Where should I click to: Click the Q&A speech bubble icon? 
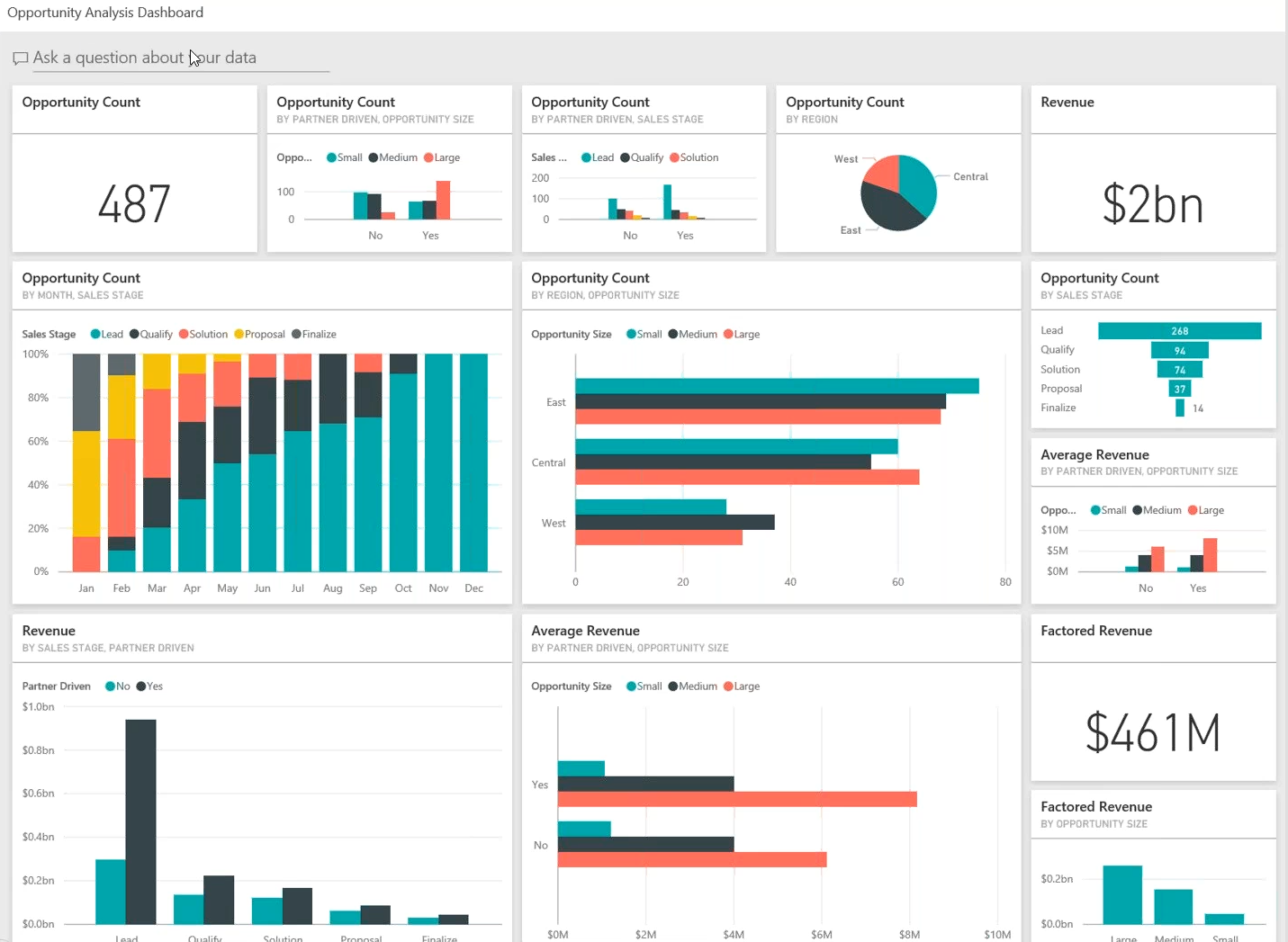coord(20,58)
